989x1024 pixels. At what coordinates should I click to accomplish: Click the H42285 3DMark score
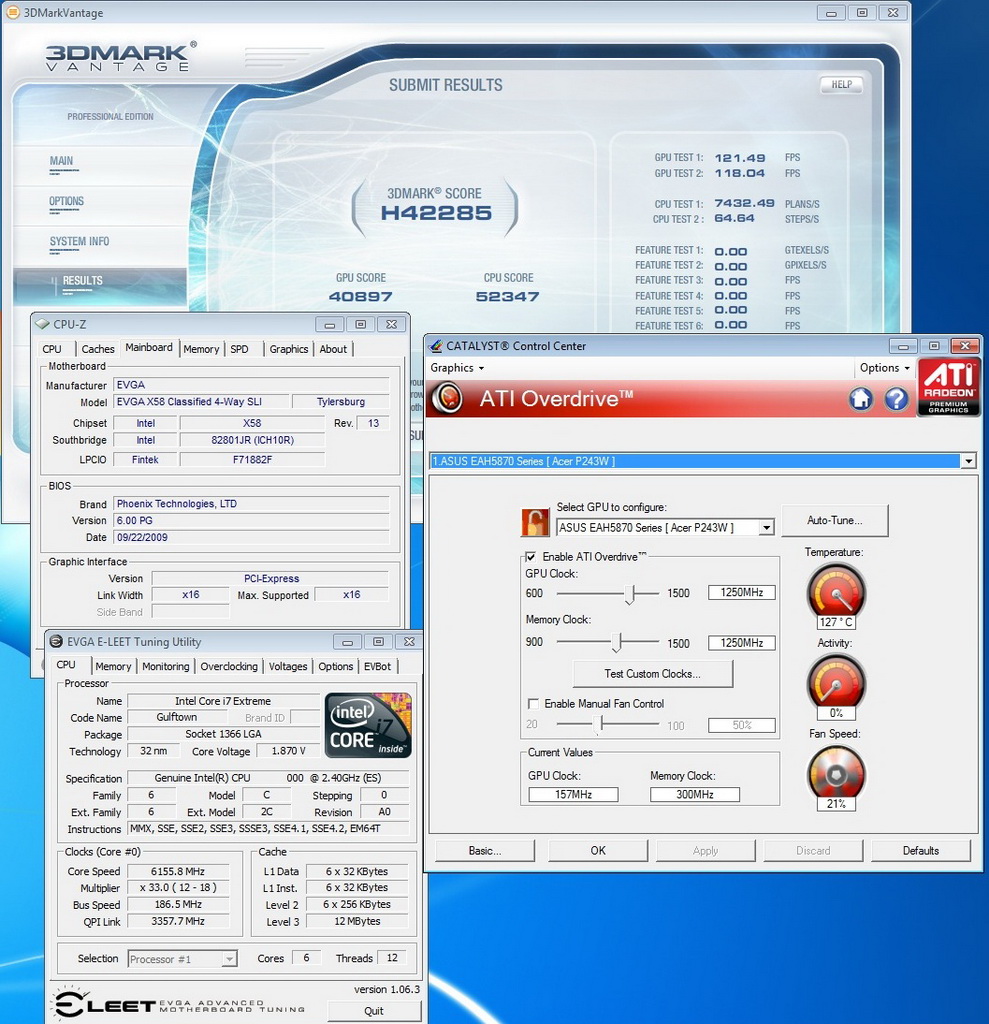[x=436, y=213]
